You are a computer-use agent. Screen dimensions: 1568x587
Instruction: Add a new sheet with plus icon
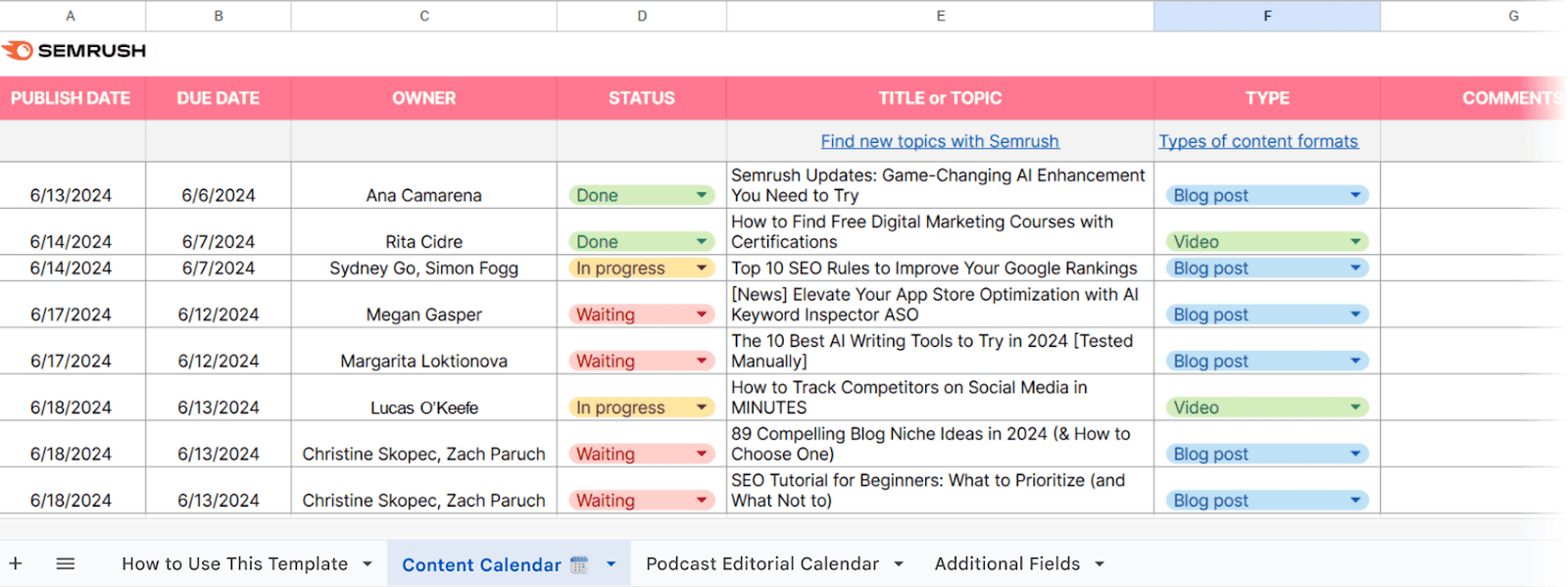point(16,563)
